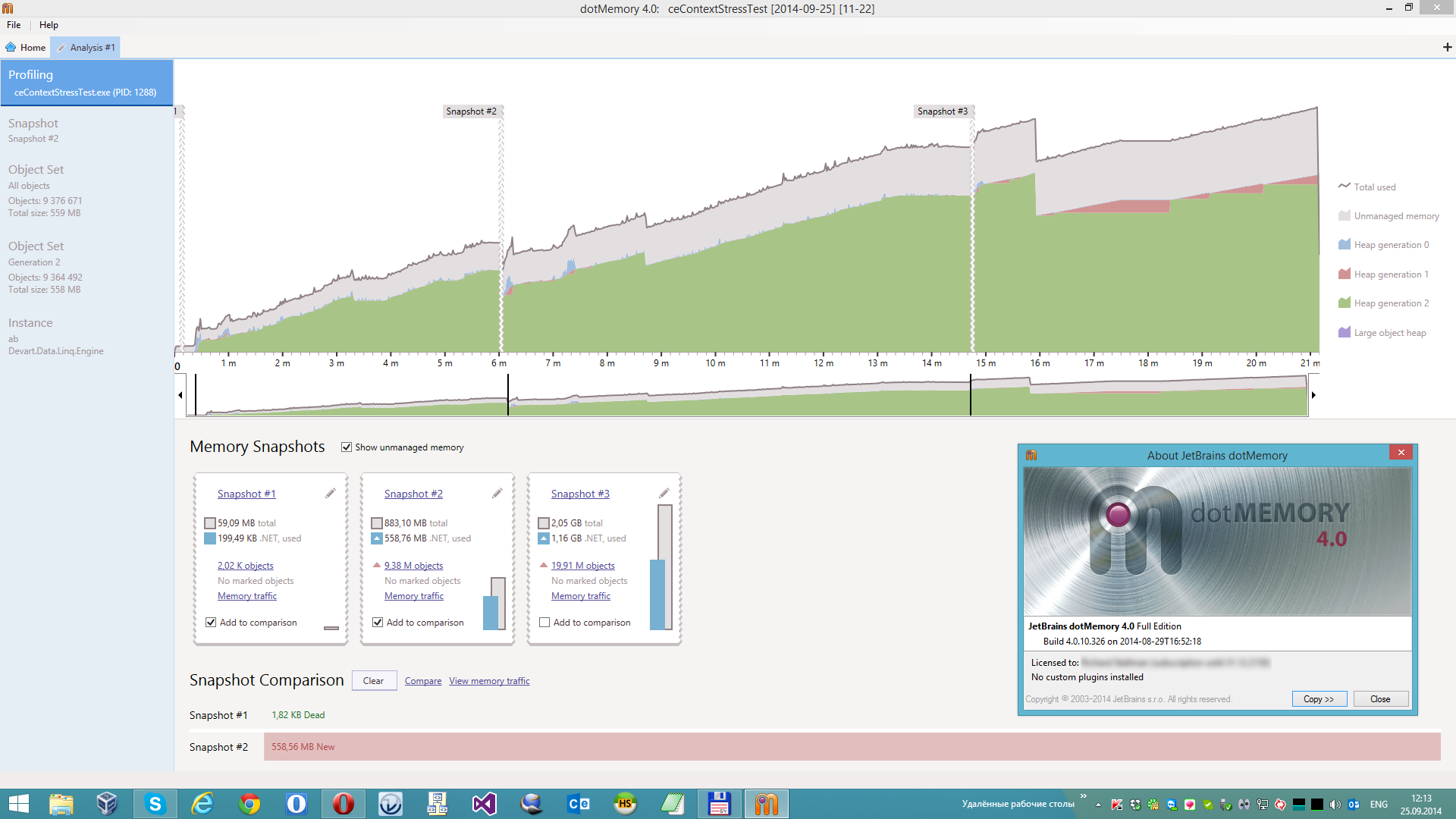Click Close button in About dialog
The width and height of the screenshot is (1456, 819).
1380,699
